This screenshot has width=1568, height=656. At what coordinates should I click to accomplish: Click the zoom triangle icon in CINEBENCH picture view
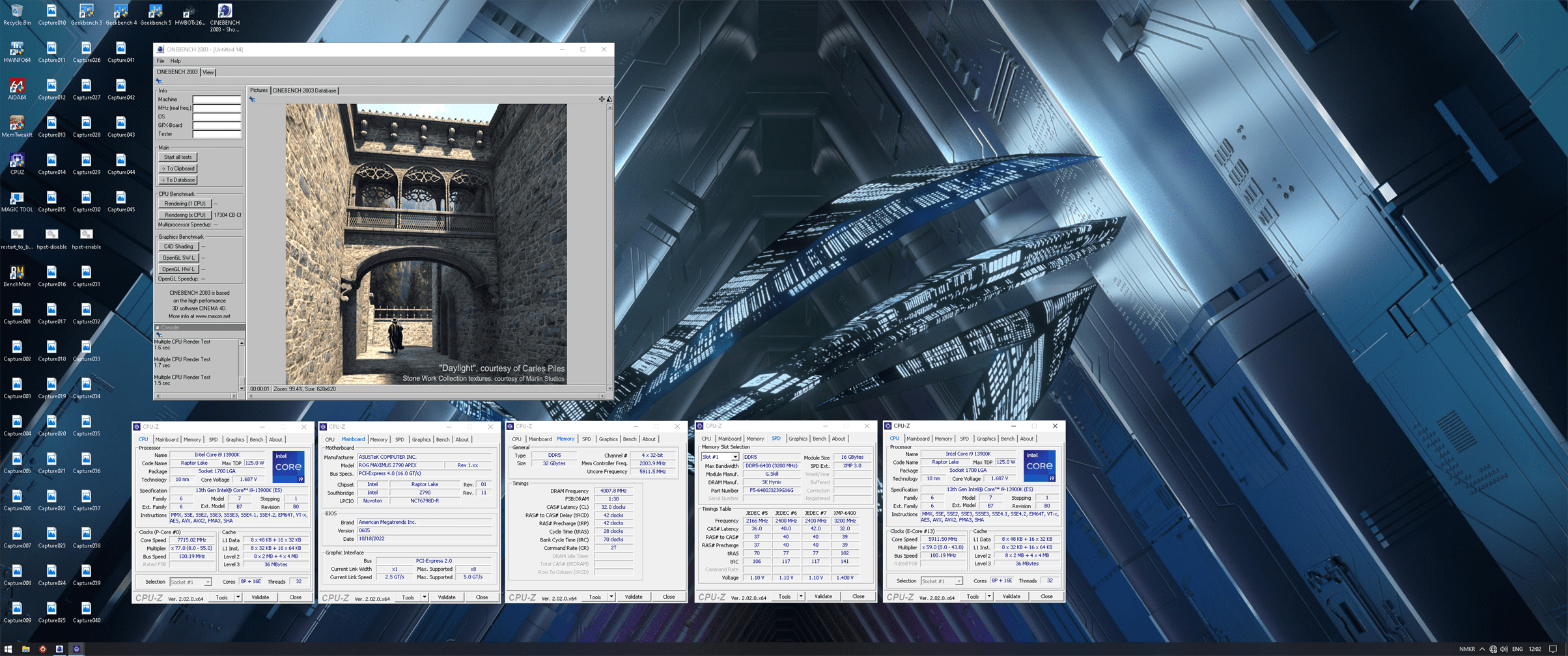coord(609,99)
